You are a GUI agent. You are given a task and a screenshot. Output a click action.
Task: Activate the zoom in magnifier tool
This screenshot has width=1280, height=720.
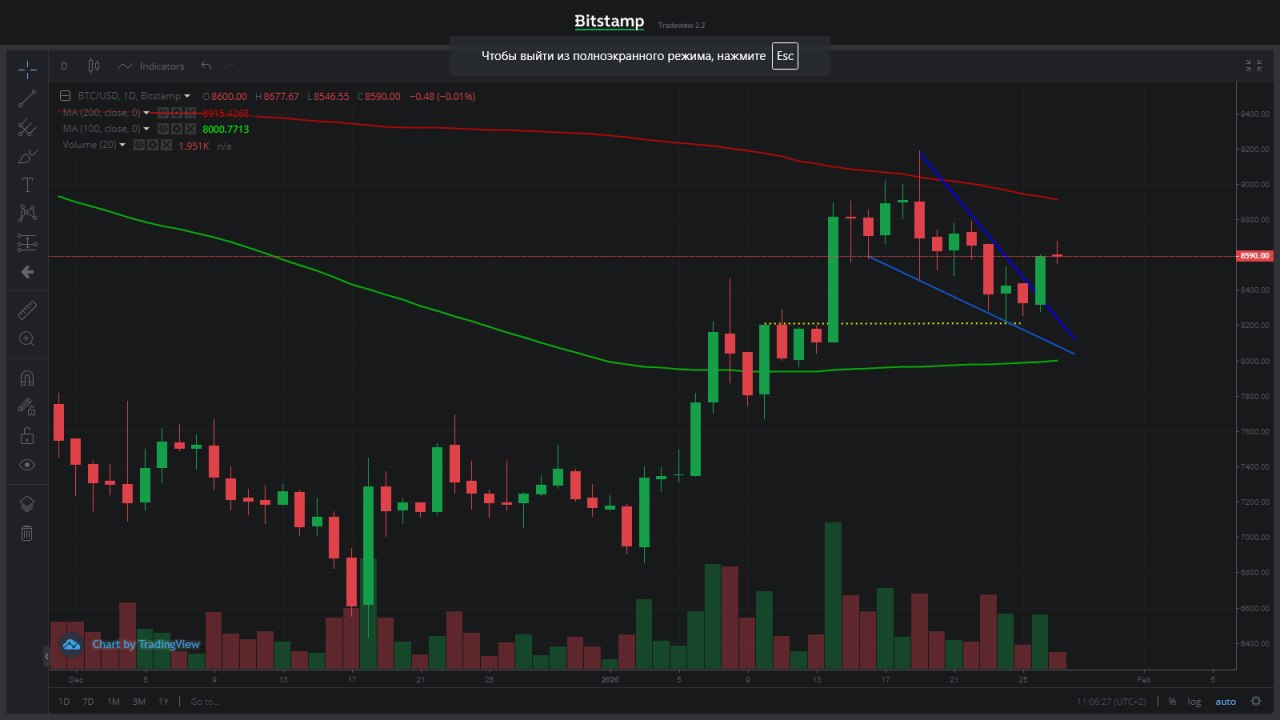click(27, 339)
